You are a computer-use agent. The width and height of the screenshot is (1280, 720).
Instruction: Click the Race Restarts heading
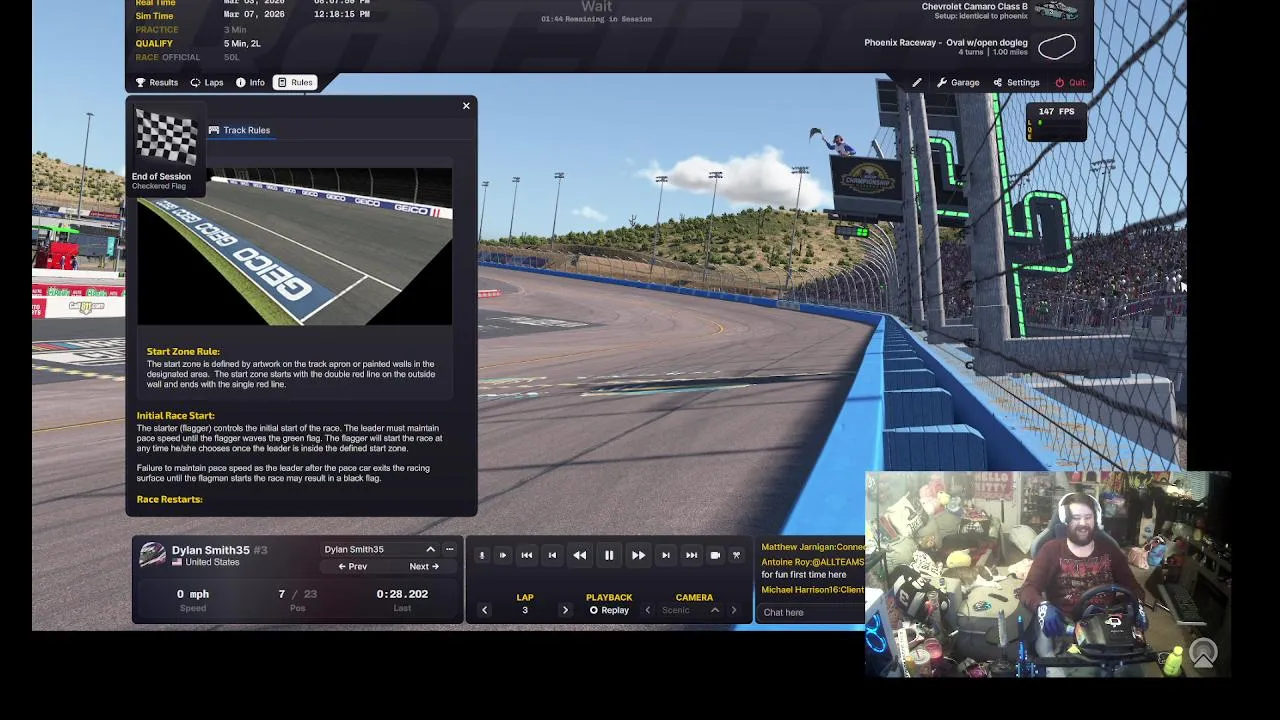169,499
